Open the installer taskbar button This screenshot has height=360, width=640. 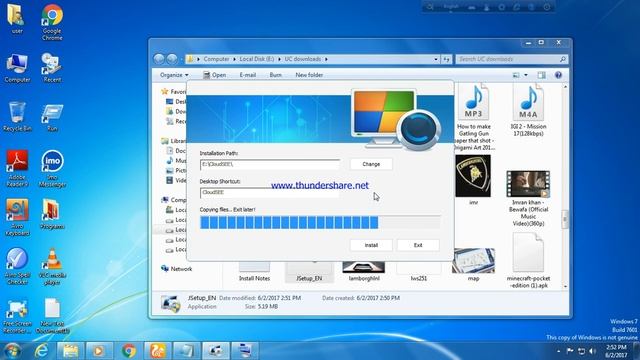point(215,351)
